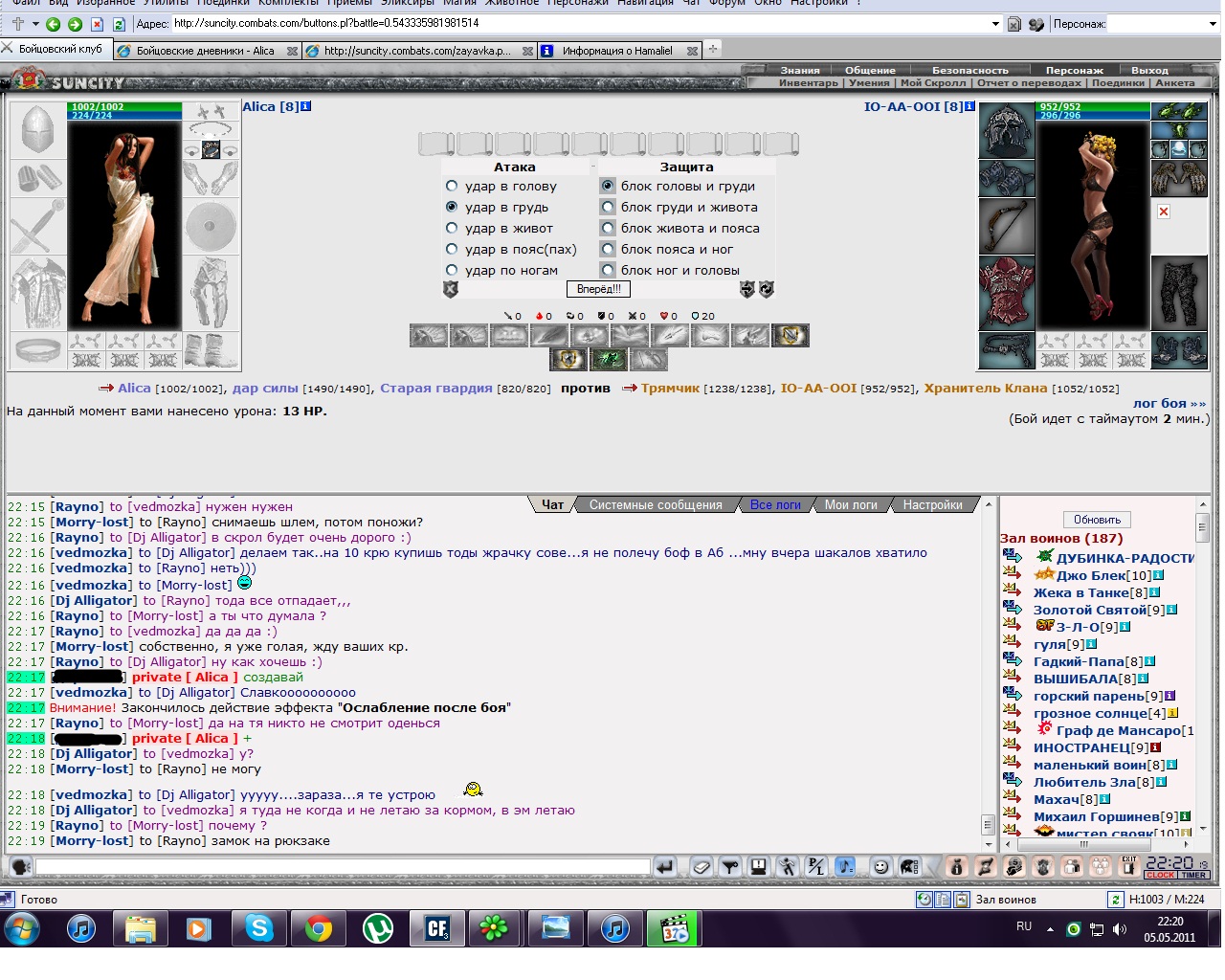Switch to the 'Бойцовский клуб' browser tab
This screenshot has width=1225, height=980.
[x=56, y=49]
